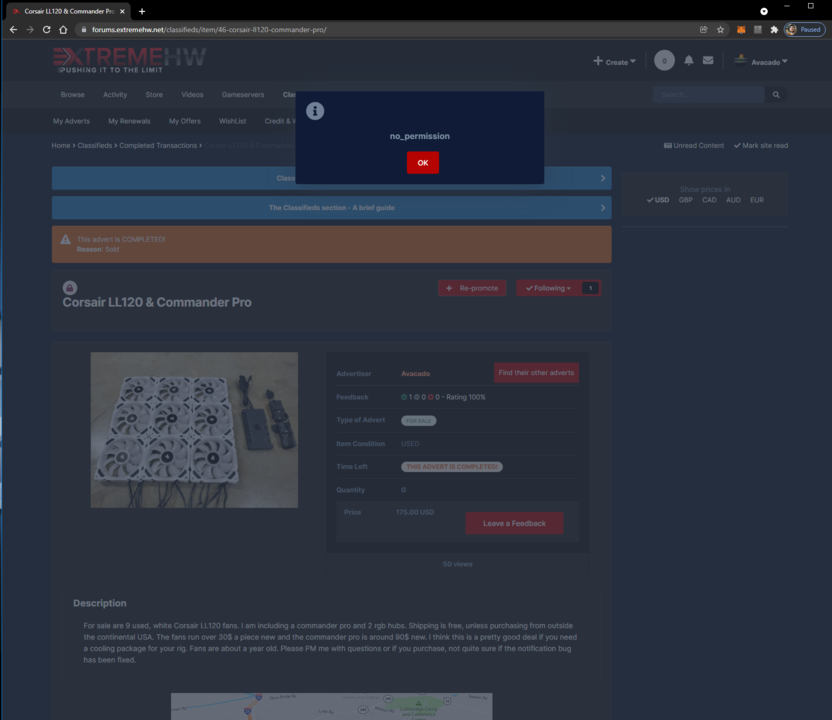Open a new browser tab
Image resolution: width=832 pixels, height=720 pixels.
(142, 11)
